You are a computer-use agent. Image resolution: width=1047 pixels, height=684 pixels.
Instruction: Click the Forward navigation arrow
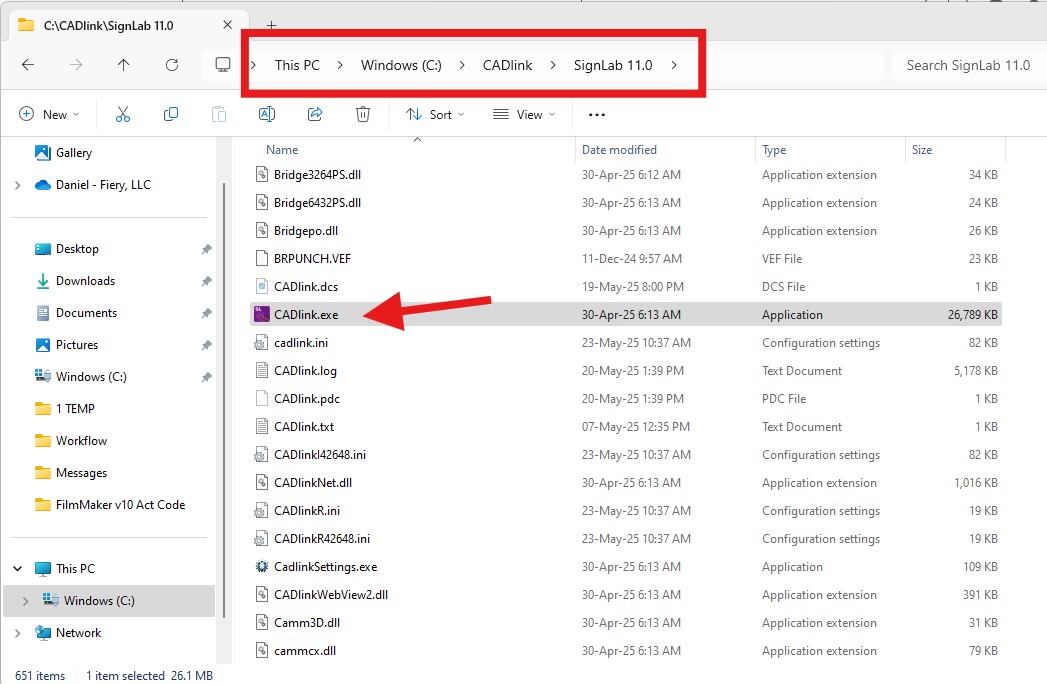click(76, 65)
